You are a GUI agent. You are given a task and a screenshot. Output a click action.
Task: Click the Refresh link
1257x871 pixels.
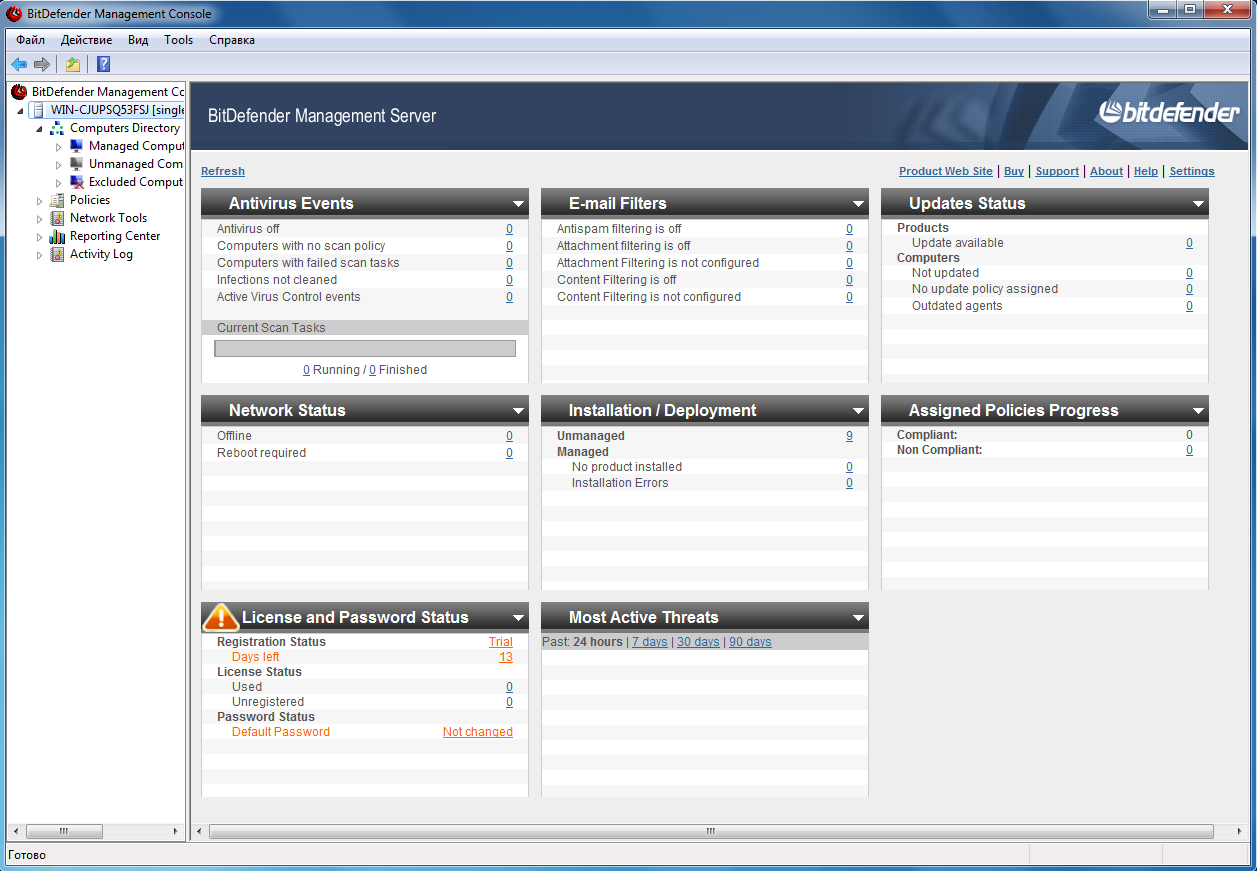223,171
